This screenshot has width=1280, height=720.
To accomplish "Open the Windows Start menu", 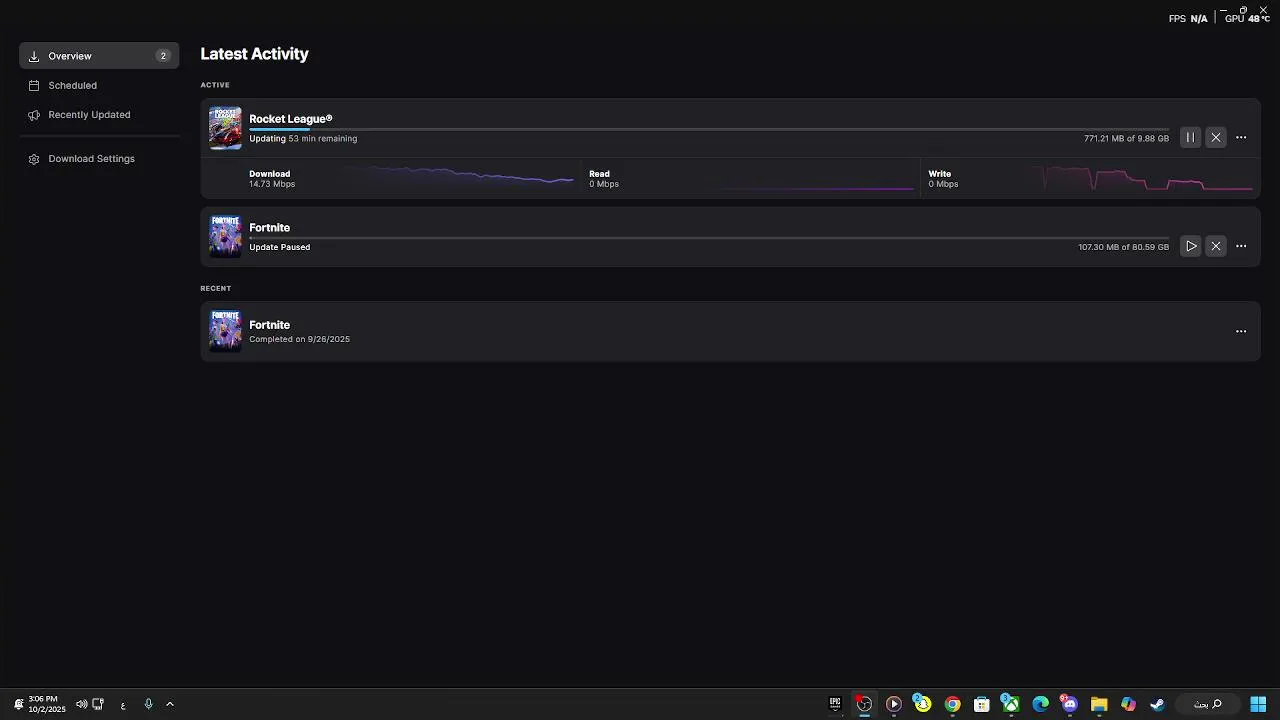I will (1258, 704).
